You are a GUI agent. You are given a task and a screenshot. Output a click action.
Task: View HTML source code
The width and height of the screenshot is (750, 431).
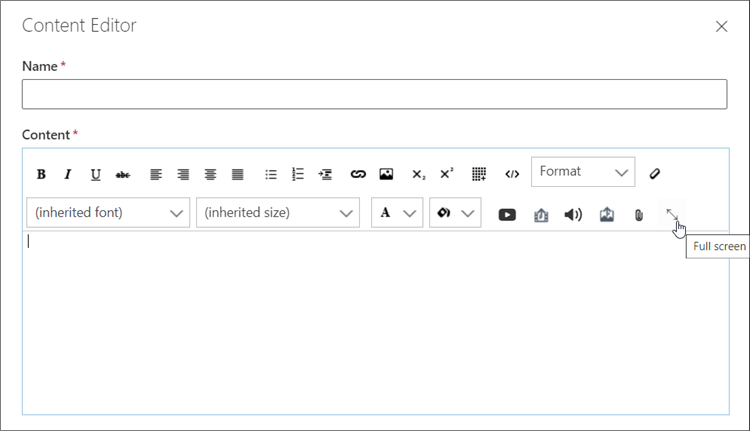[x=512, y=174]
